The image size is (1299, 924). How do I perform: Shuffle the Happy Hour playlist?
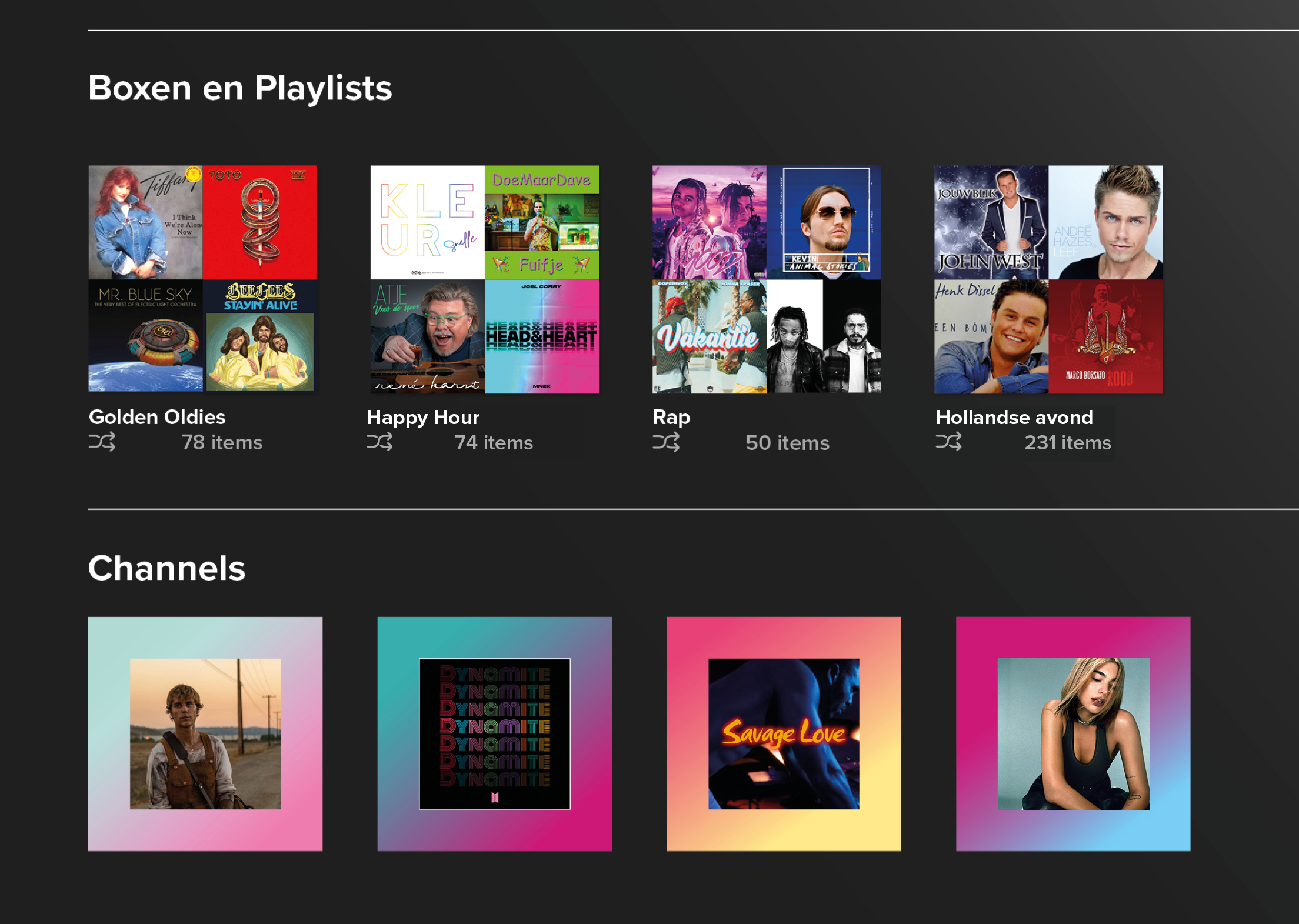379,442
